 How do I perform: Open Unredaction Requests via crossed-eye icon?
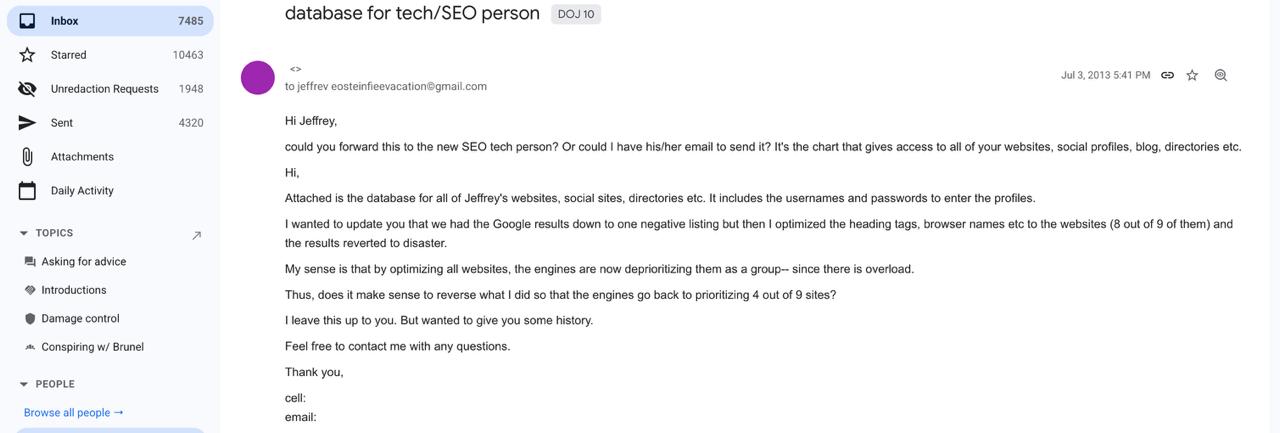click(28, 89)
